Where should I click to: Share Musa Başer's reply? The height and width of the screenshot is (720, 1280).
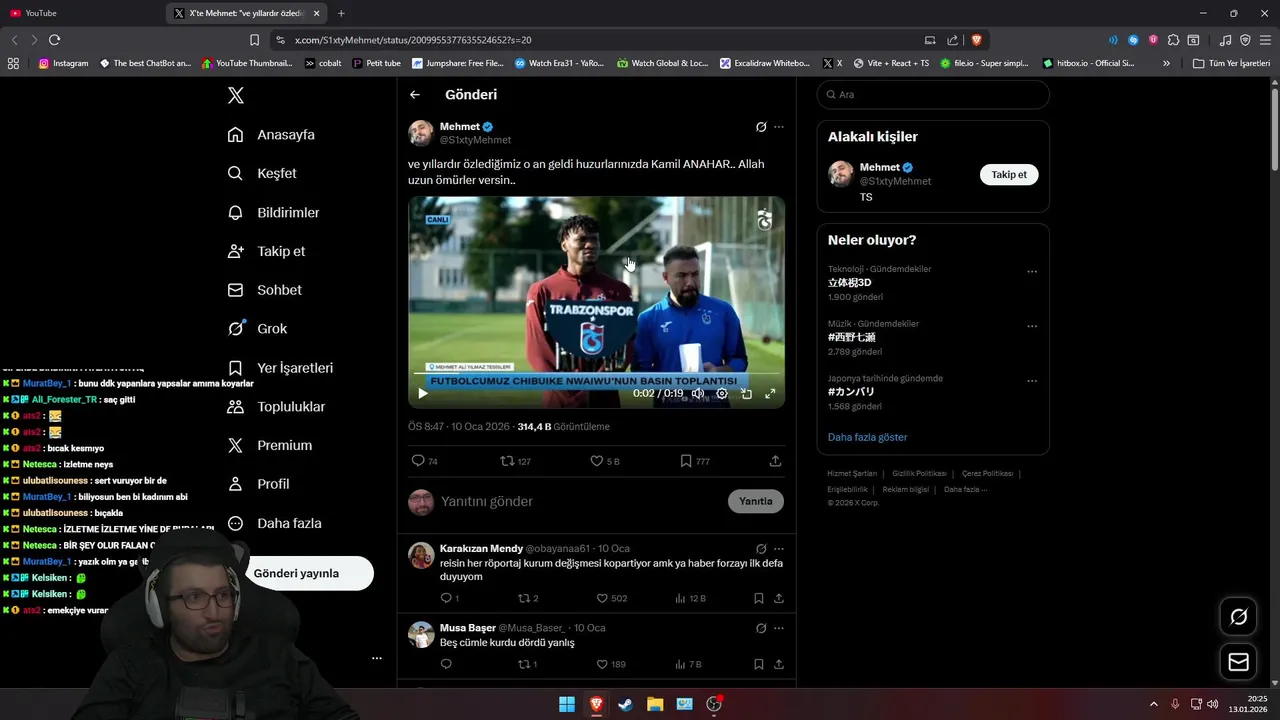click(x=778, y=664)
